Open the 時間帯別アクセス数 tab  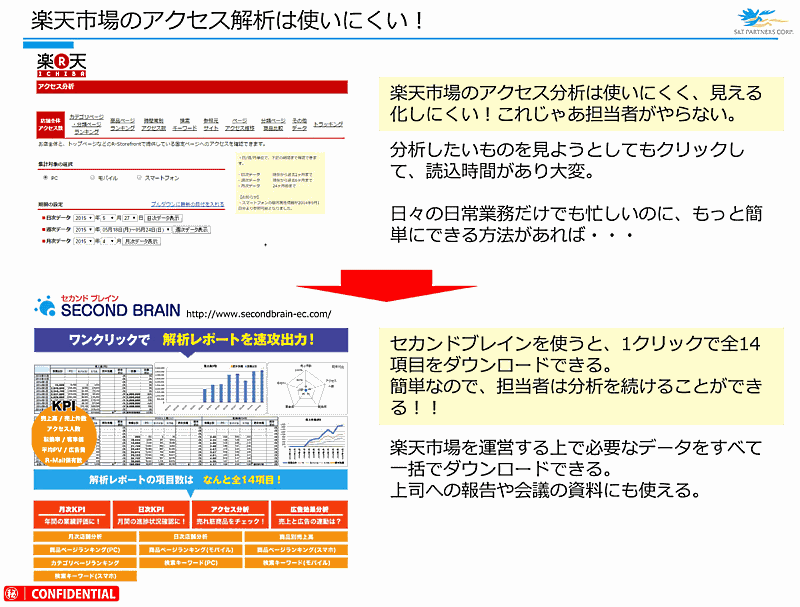click(x=154, y=124)
